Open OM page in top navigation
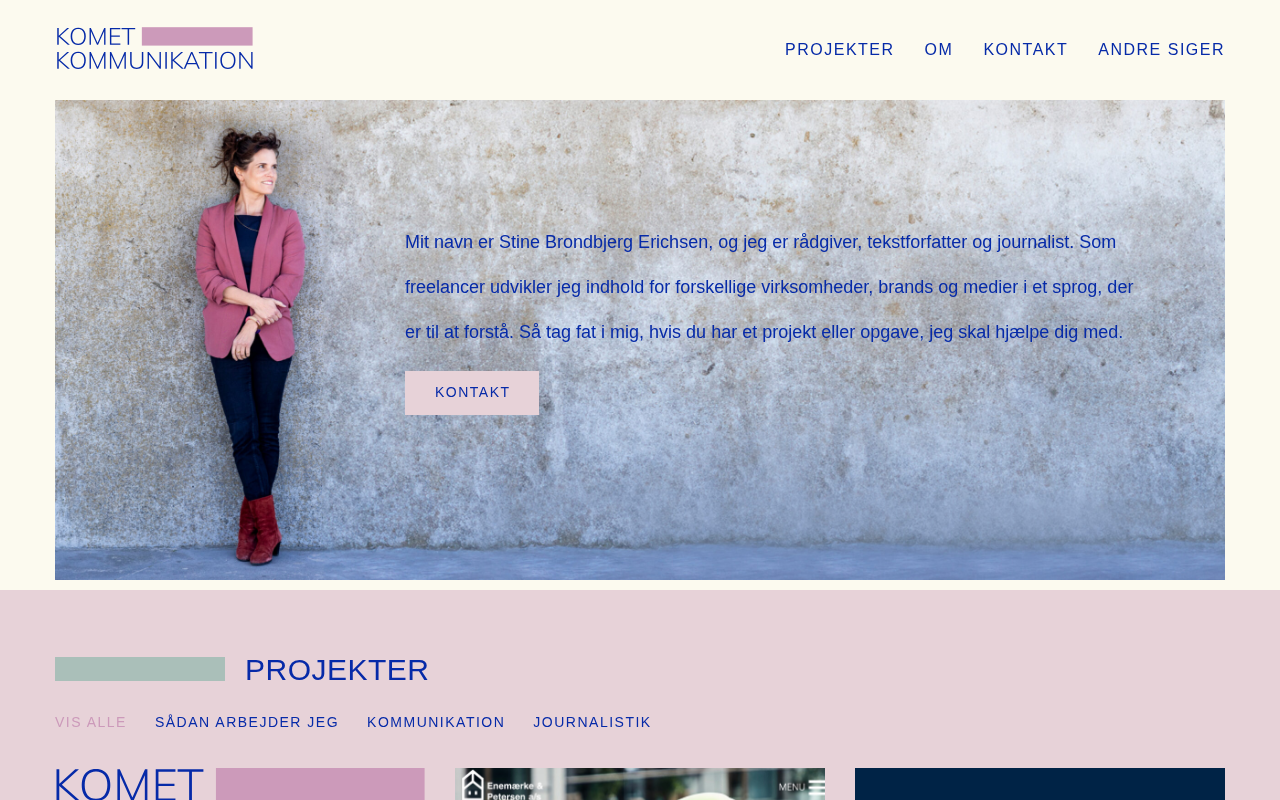Image resolution: width=1280 pixels, height=800 pixels. click(x=938, y=50)
